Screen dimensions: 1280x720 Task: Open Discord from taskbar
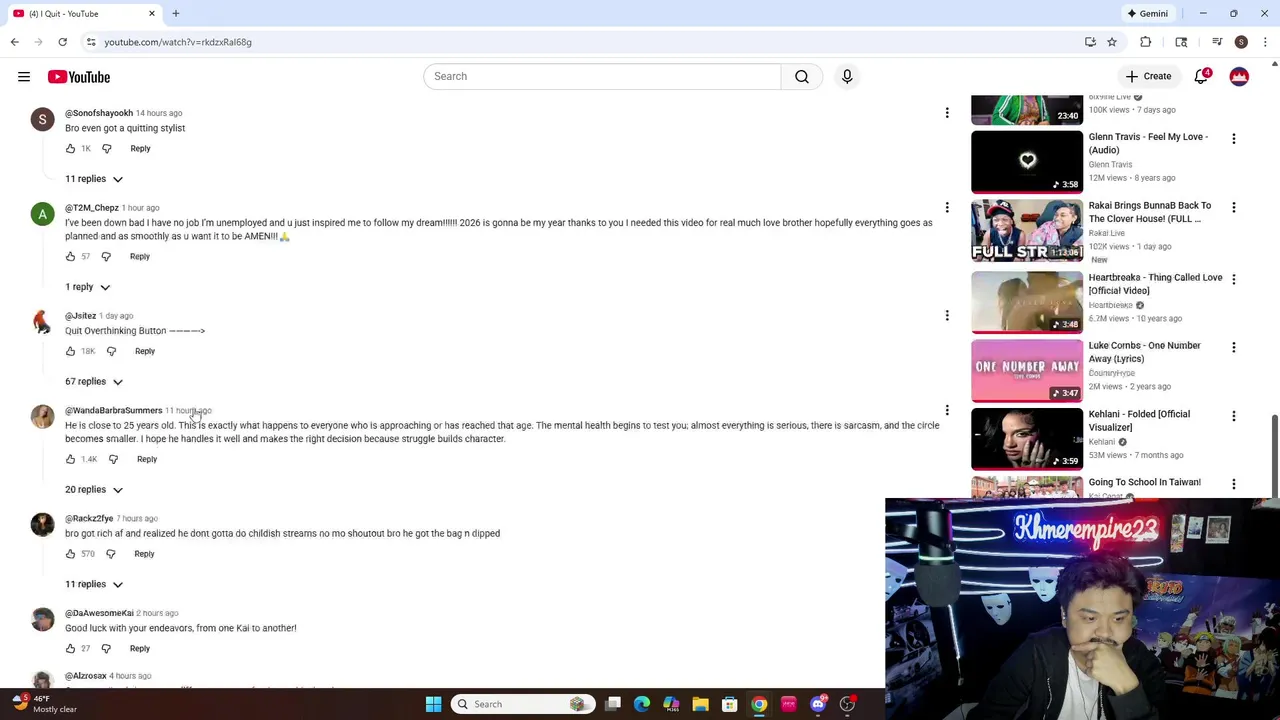[x=818, y=704]
